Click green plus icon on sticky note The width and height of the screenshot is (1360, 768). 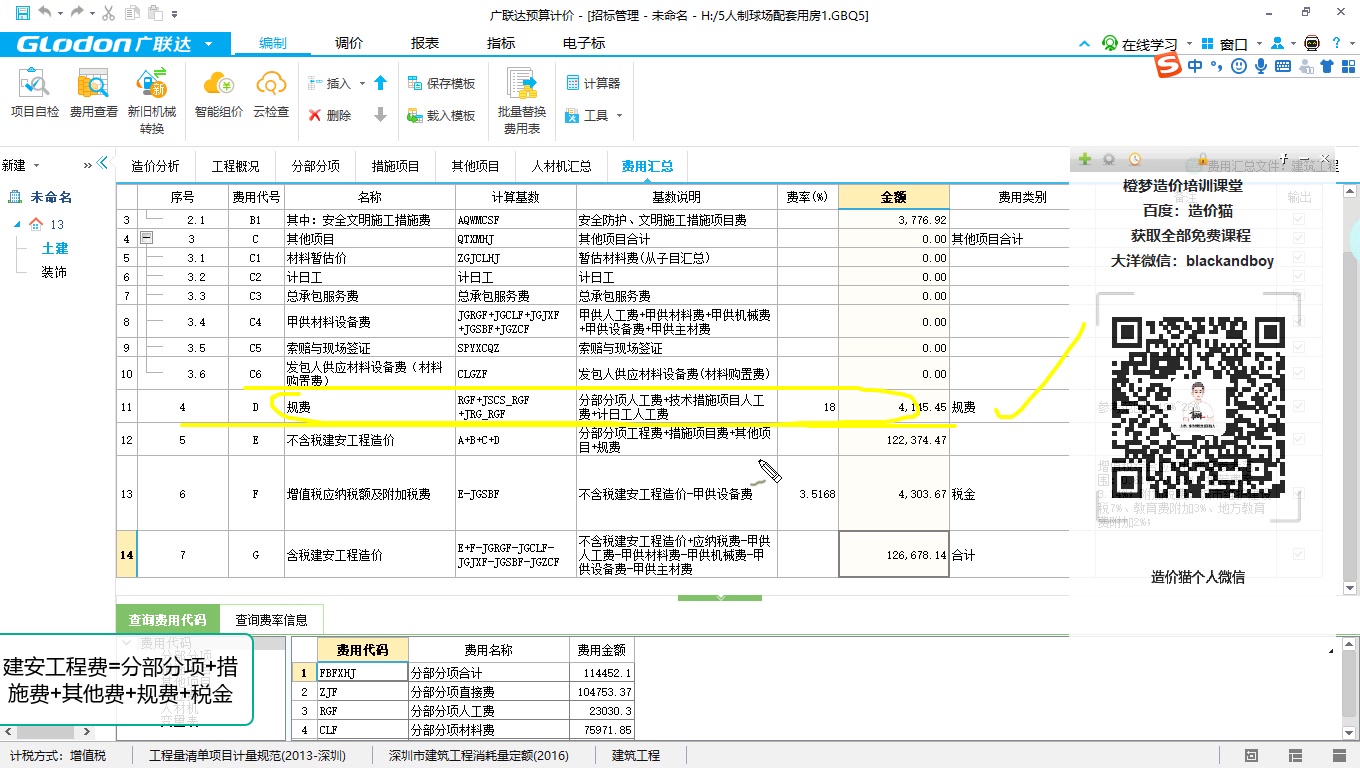[x=1084, y=160]
